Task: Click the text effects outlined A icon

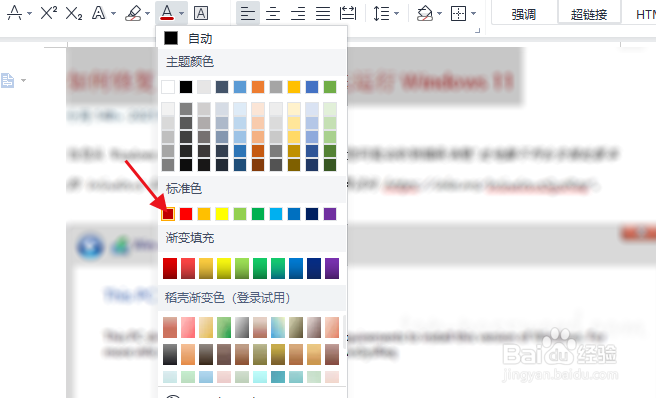Action: coord(99,13)
